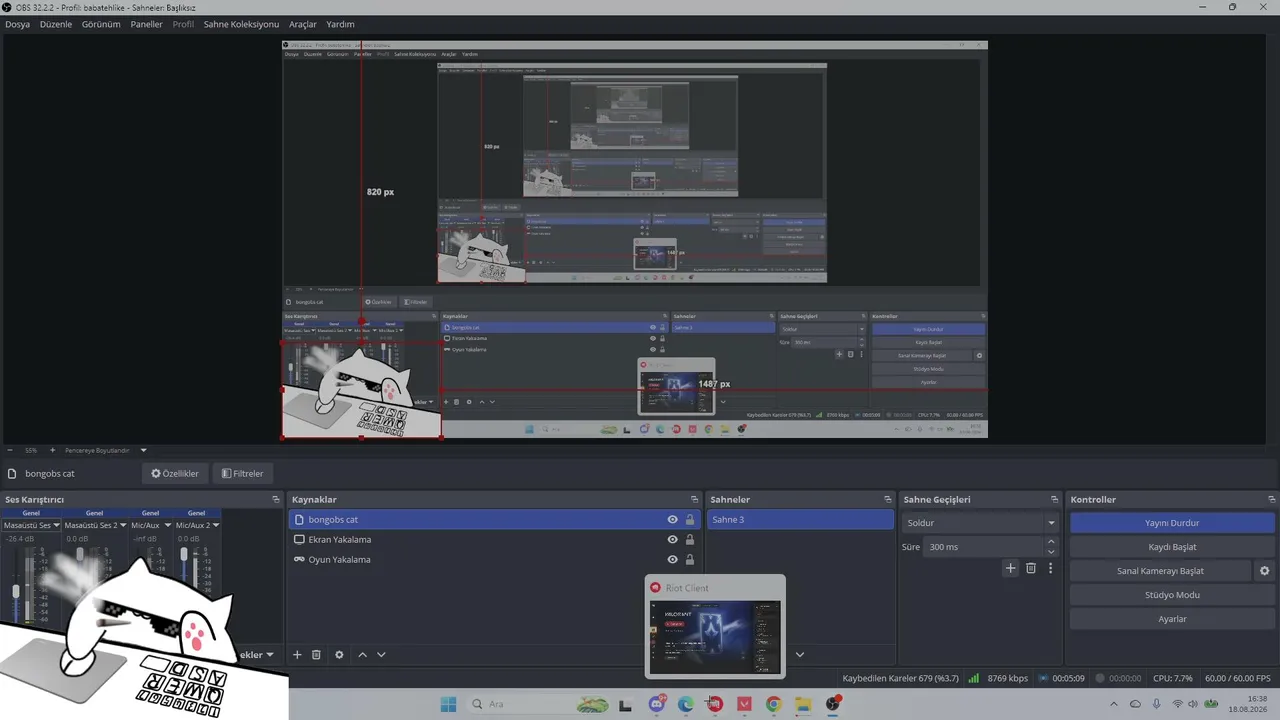Screen dimensions: 1280x720
Task: Open source properties gear in Kaynaklar toolbar
Action: point(339,655)
